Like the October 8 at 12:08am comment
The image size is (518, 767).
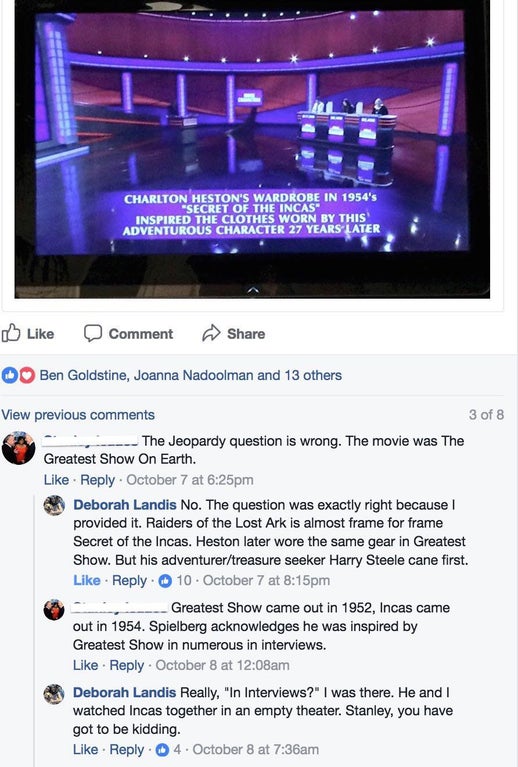click(86, 665)
